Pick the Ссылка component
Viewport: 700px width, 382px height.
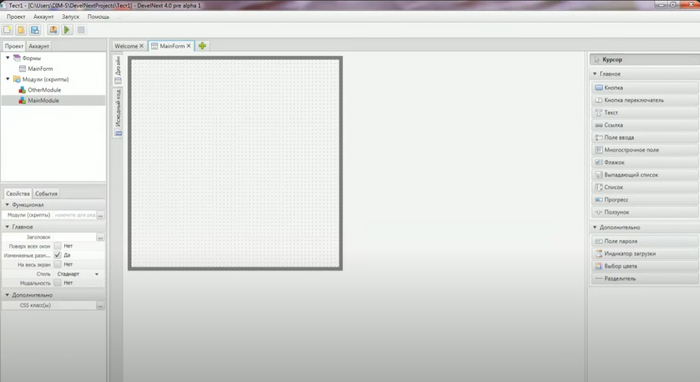pyautogui.click(x=645, y=125)
